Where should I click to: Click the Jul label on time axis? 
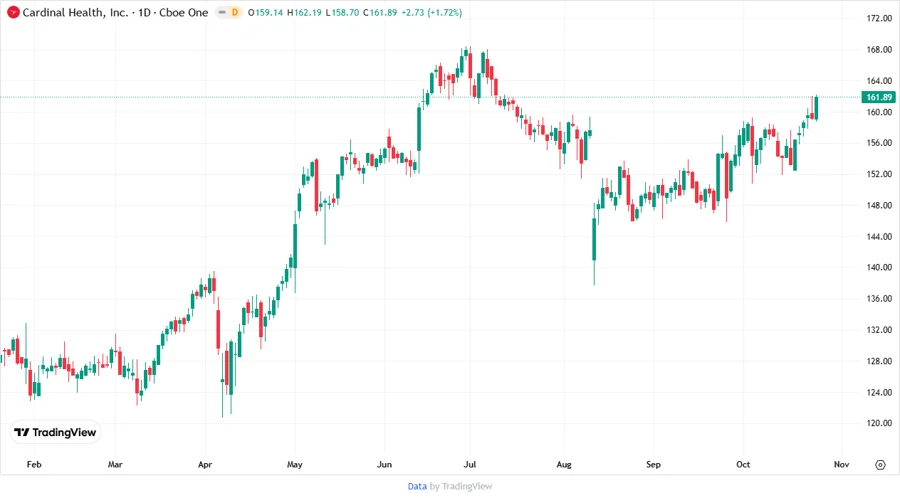[470, 465]
